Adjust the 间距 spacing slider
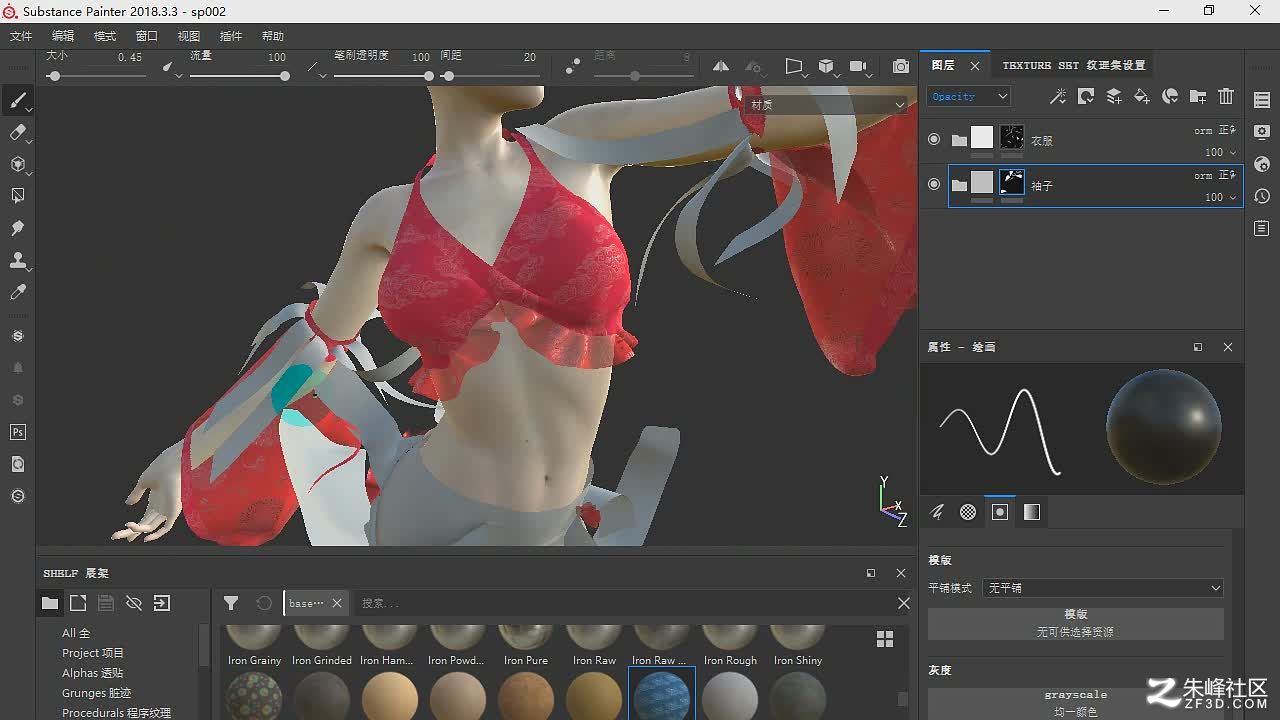The height and width of the screenshot is (720, 1280). [490, 76]
